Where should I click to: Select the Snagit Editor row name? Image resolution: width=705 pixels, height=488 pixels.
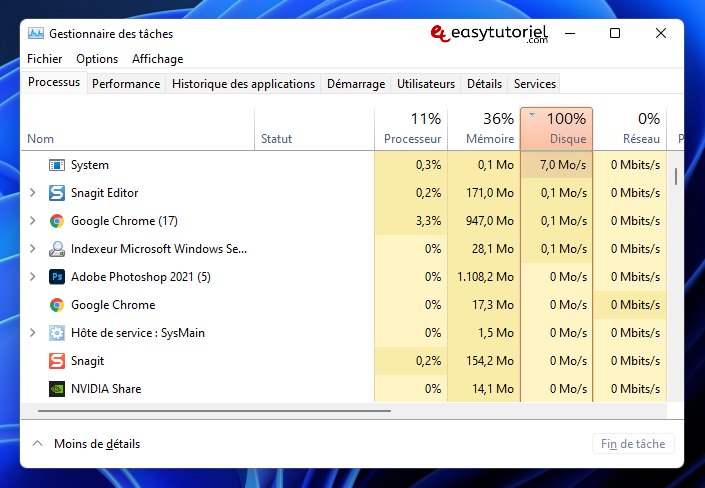[104, 193]
